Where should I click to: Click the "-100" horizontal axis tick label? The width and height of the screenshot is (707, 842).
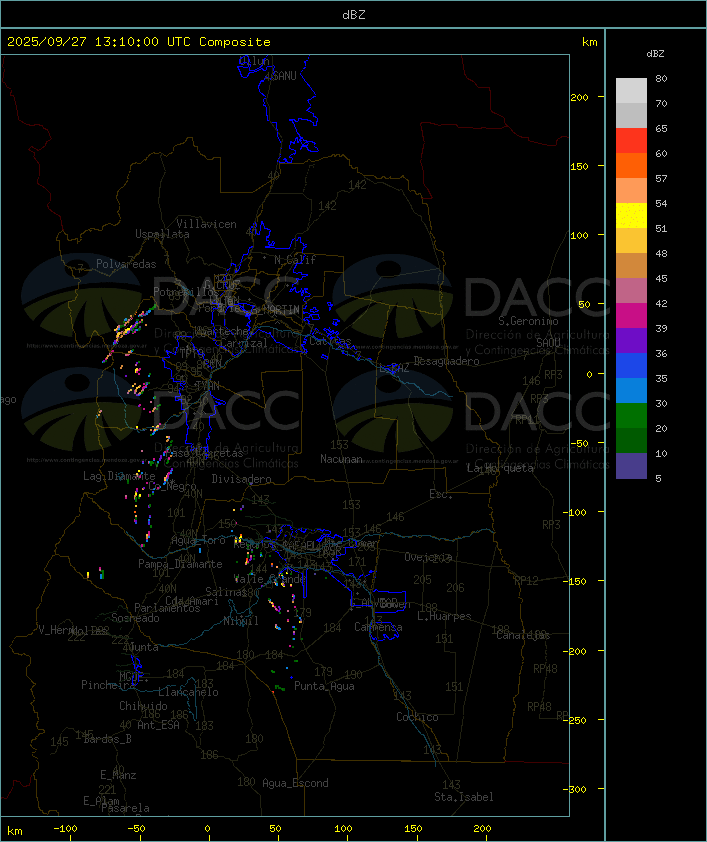click(x=65, y=829)
